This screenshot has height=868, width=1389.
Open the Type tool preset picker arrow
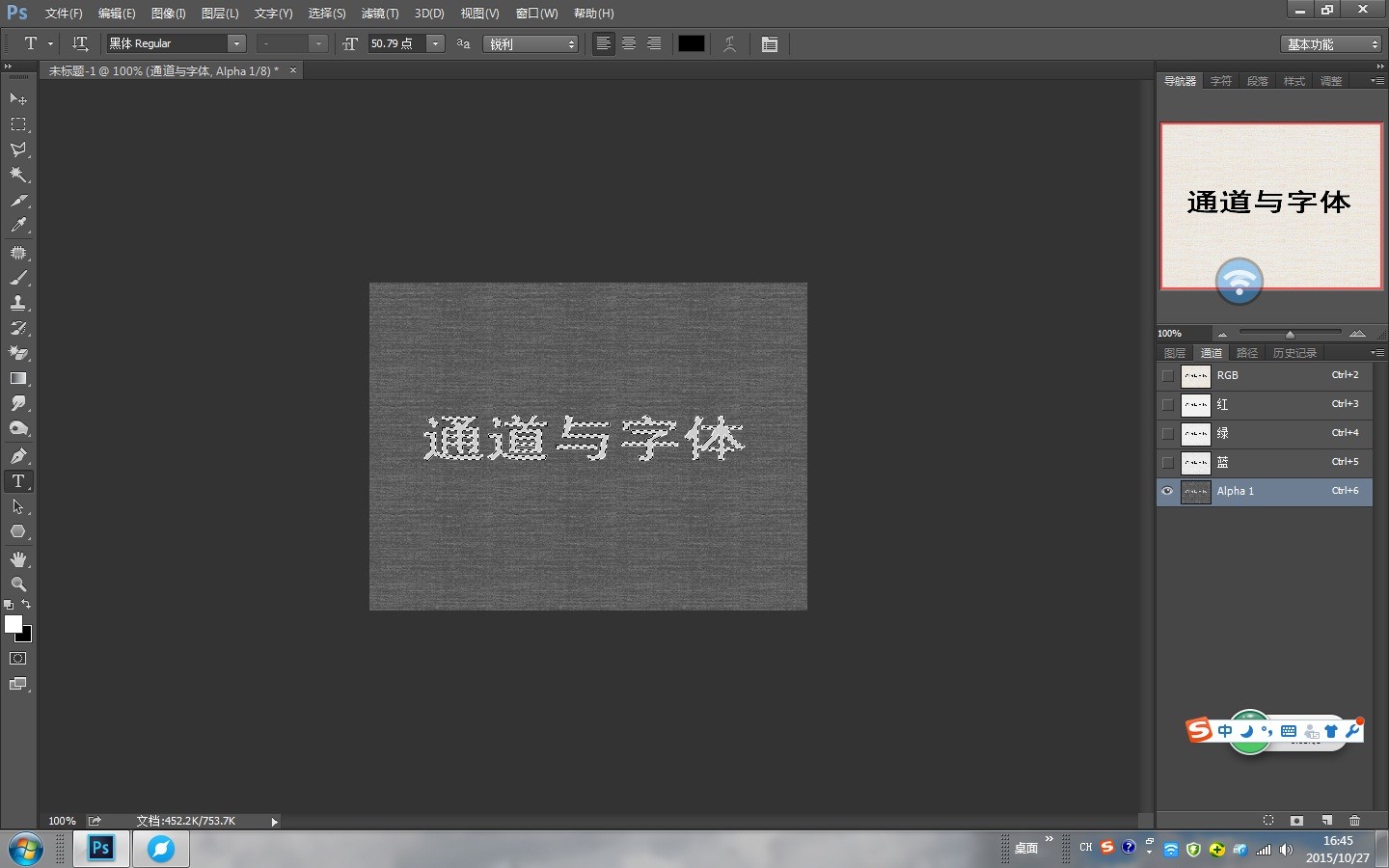[51, 44]
